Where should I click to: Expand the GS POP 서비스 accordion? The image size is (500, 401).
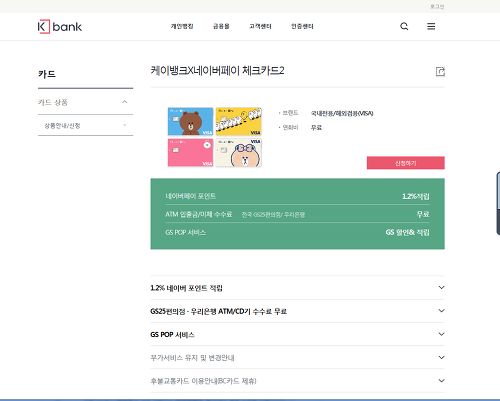tap(297, 334)
